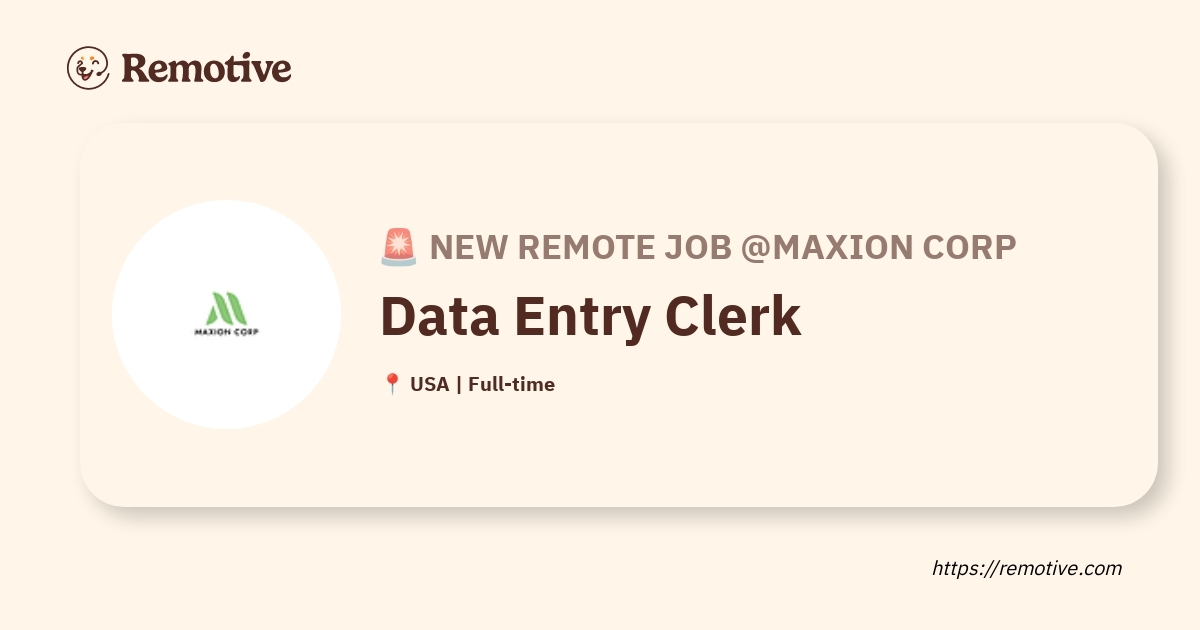Open the https://remotive.com link
1200x630 pixels.
point(1027,568)
